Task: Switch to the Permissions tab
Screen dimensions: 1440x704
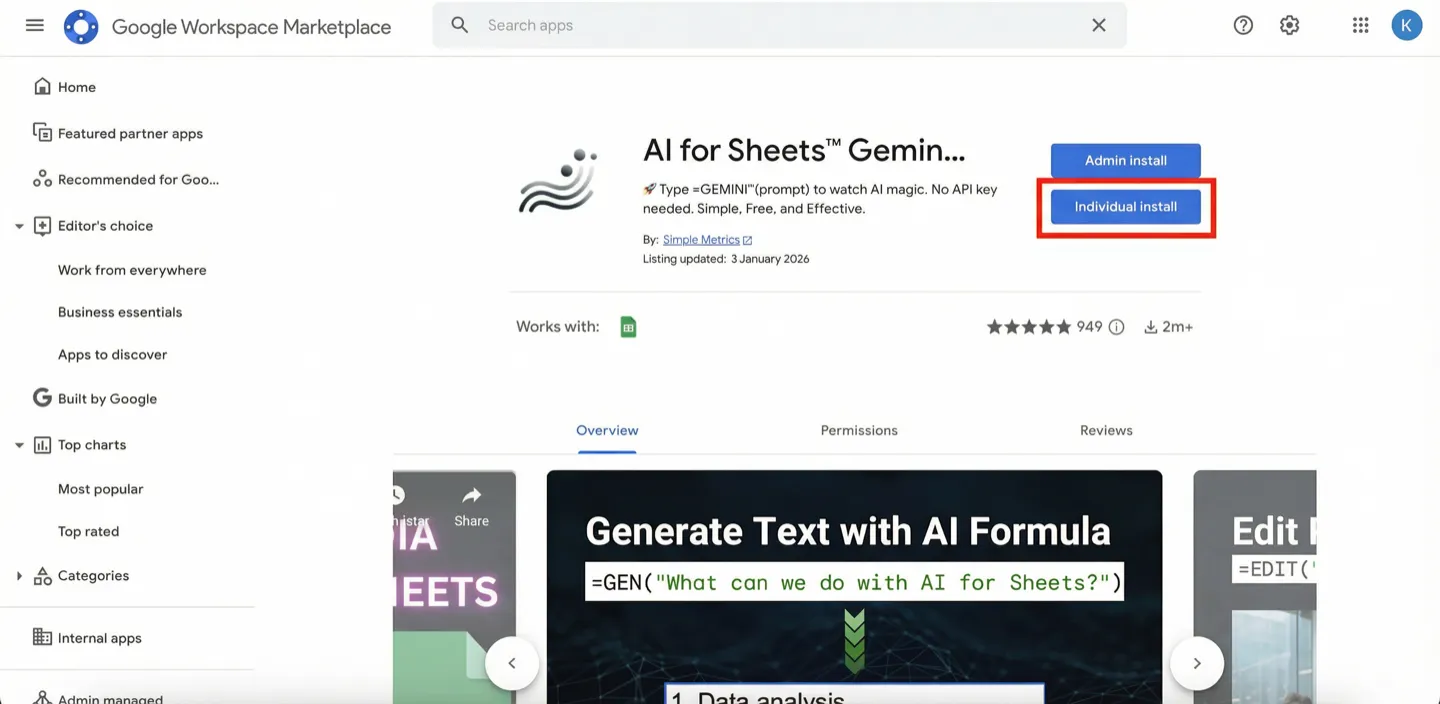Action: click(858, 430)
